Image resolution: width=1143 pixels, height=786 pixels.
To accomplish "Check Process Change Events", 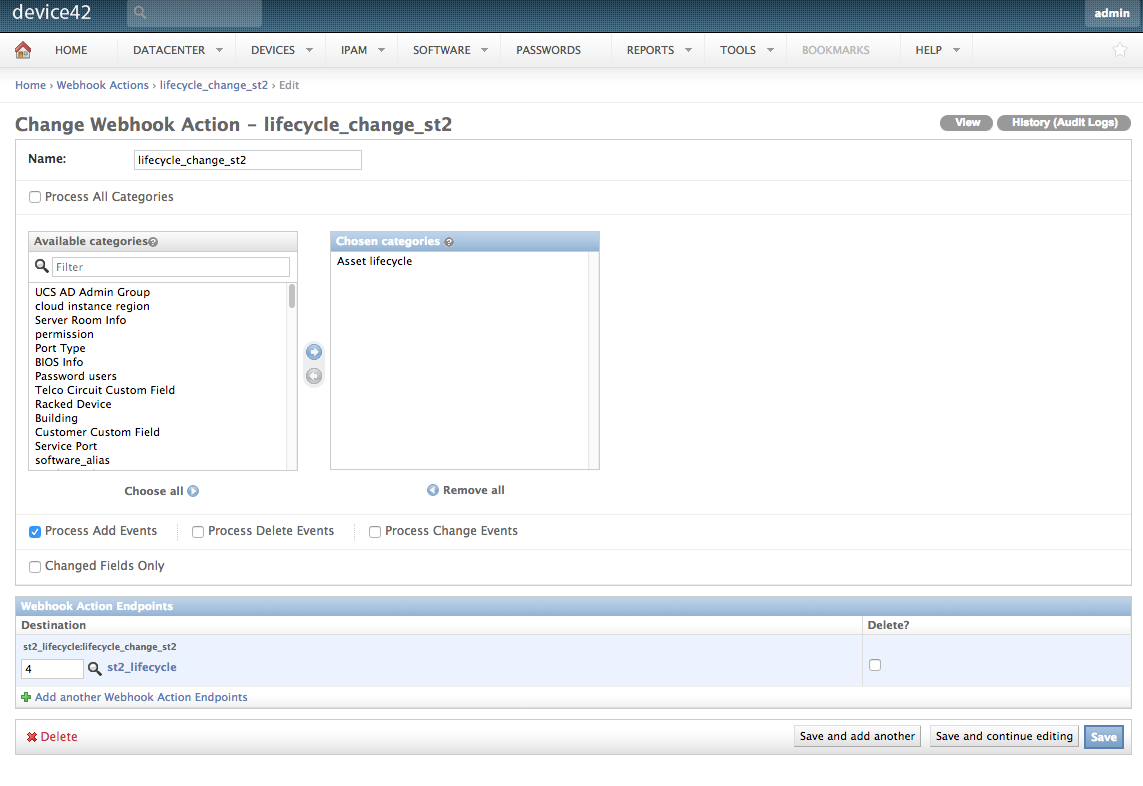I will pyautogui.click(x=375, y=532).
